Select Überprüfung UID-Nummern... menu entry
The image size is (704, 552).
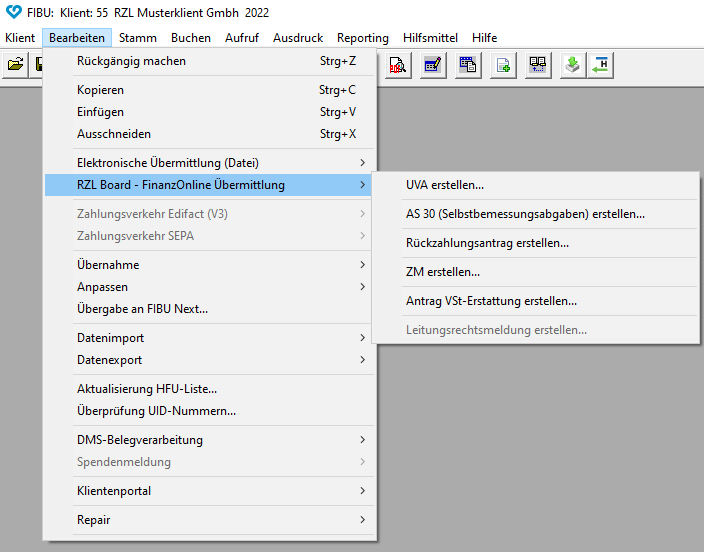(x=156, y=411)
